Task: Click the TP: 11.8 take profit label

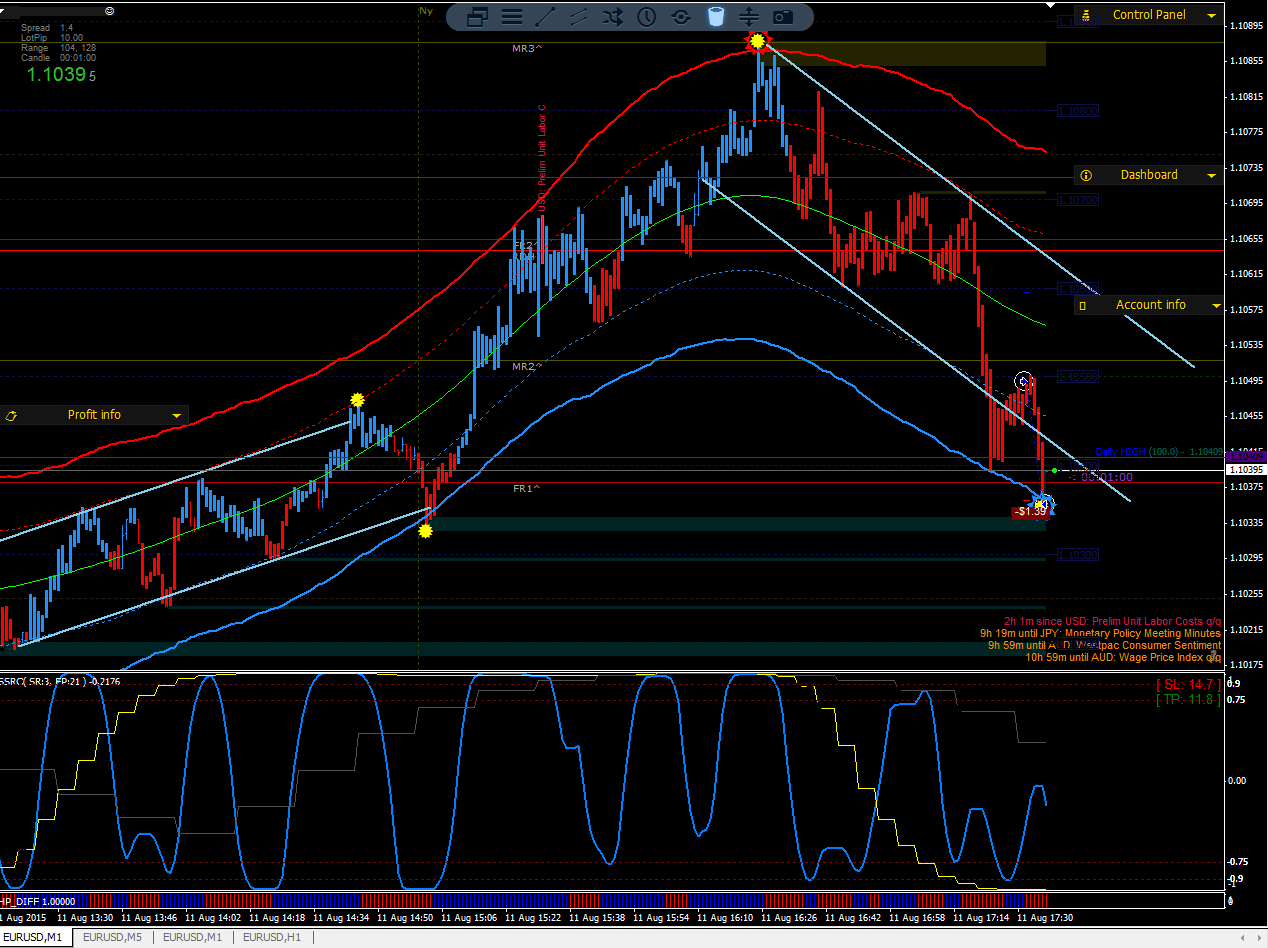Action: coord(1189,699)
